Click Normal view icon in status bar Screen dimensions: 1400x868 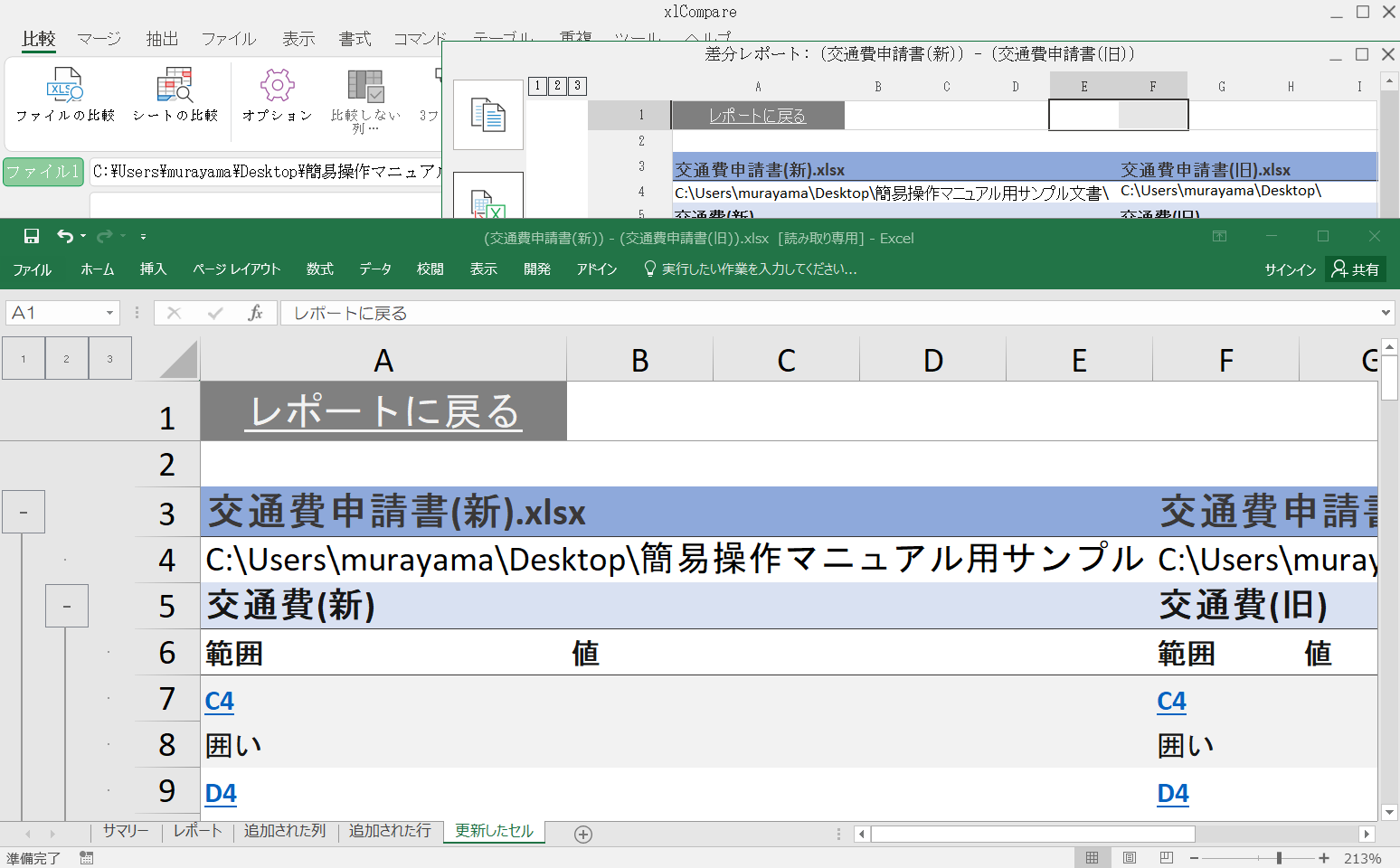point(1093,857)
